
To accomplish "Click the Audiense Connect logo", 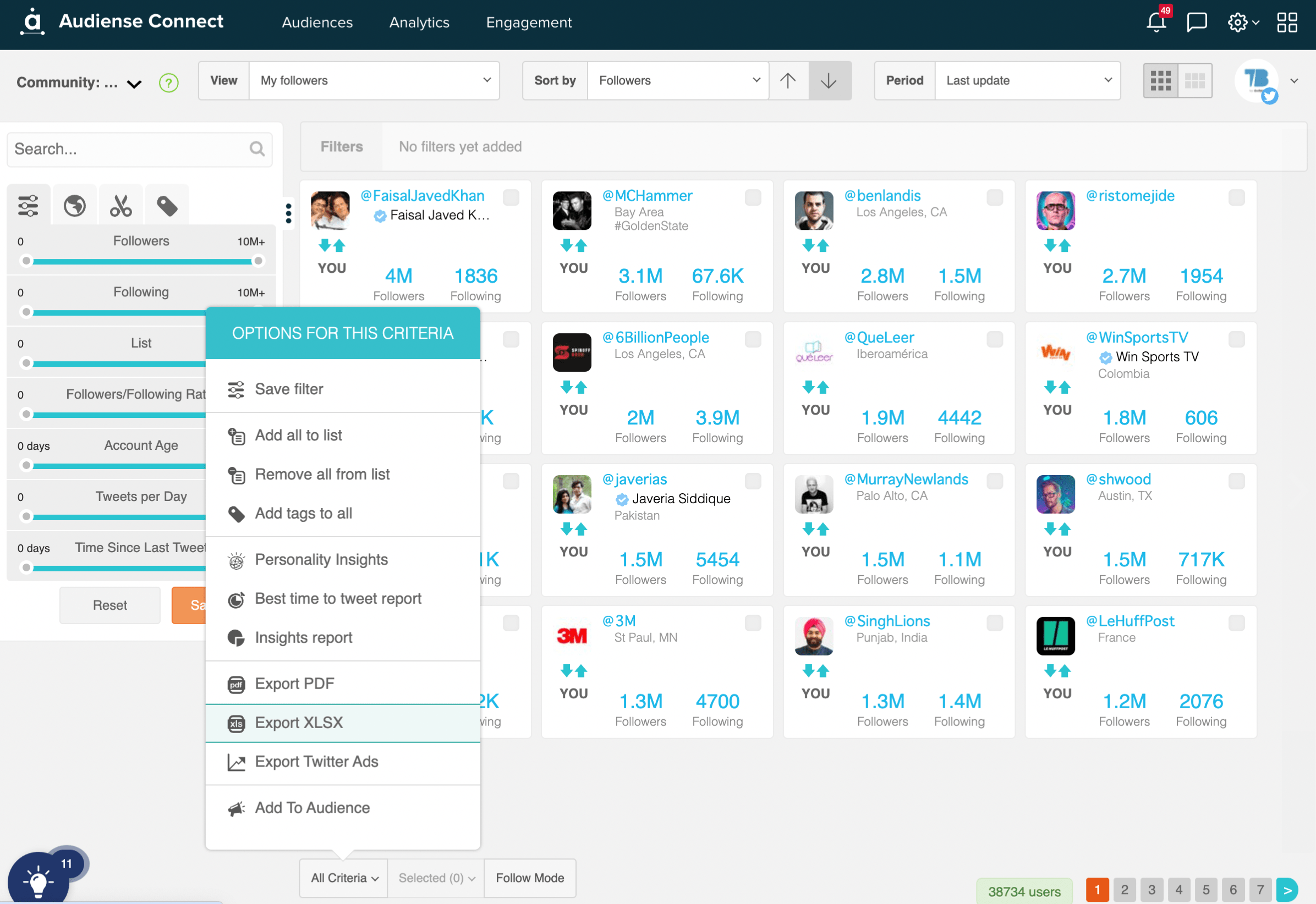I will [x=122, y=21].
